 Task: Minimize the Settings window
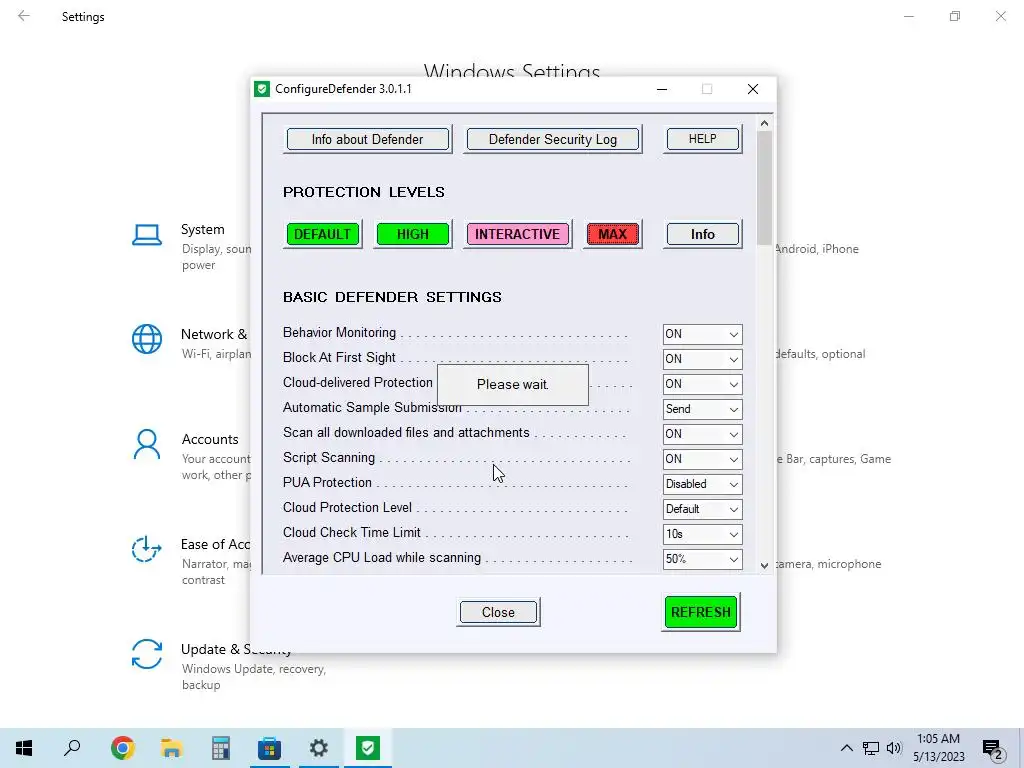click(x=909, y=16)
